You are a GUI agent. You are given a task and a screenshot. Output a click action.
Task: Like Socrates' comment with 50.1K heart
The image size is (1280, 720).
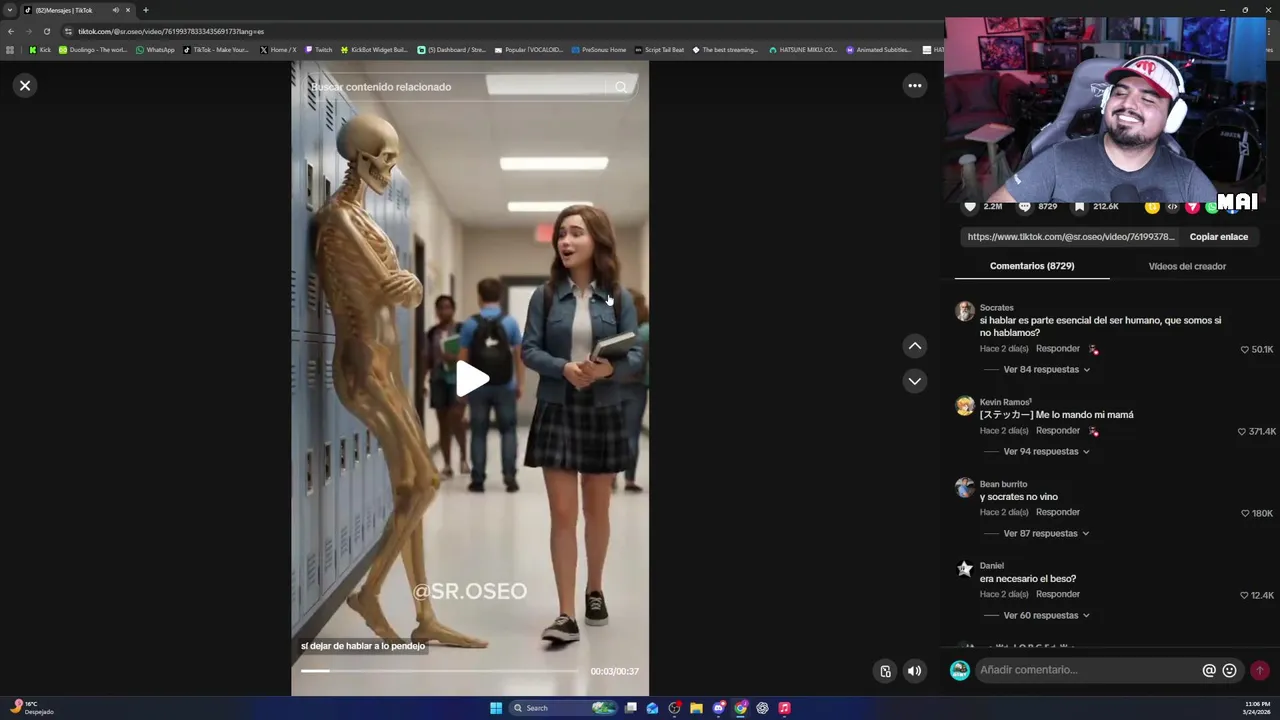click(1245, 350)
